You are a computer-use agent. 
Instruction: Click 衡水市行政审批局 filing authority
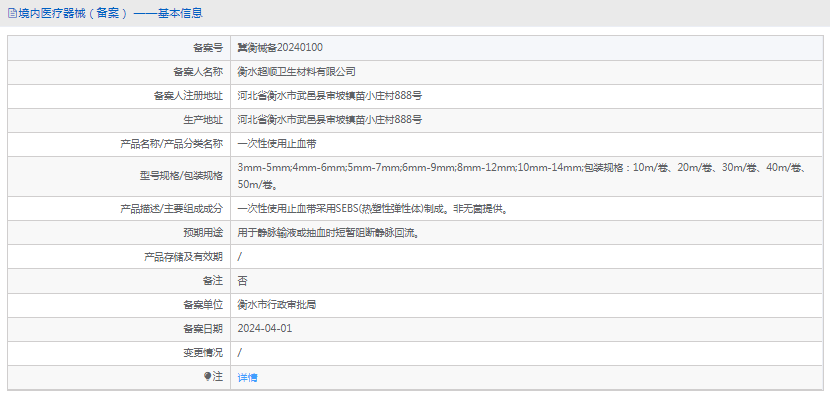(x=277, y=304)
